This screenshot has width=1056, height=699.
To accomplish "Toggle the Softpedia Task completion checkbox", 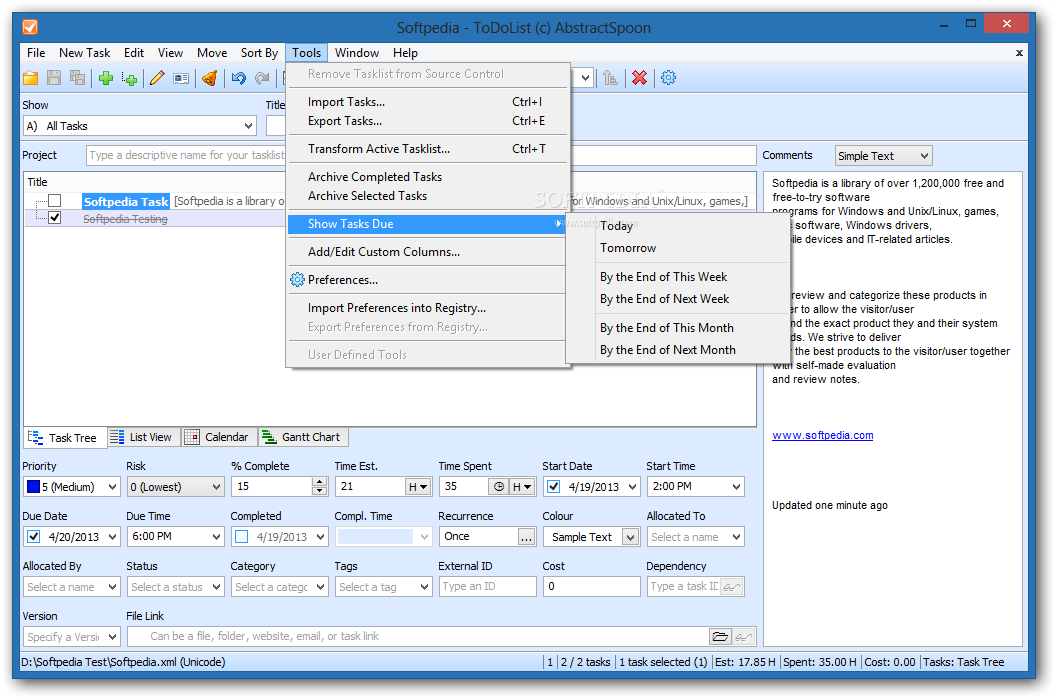I will (55, 201).
